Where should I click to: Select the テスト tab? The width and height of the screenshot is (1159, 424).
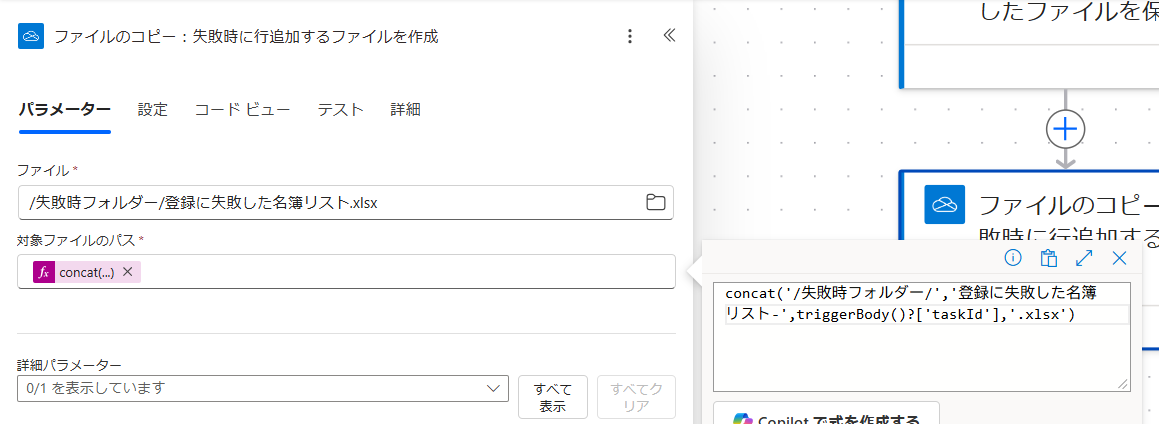340,109
